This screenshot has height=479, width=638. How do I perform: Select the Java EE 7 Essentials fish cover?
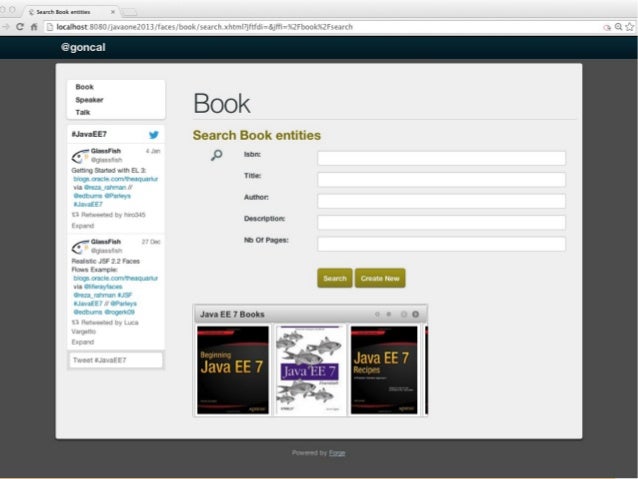[309, 370]
